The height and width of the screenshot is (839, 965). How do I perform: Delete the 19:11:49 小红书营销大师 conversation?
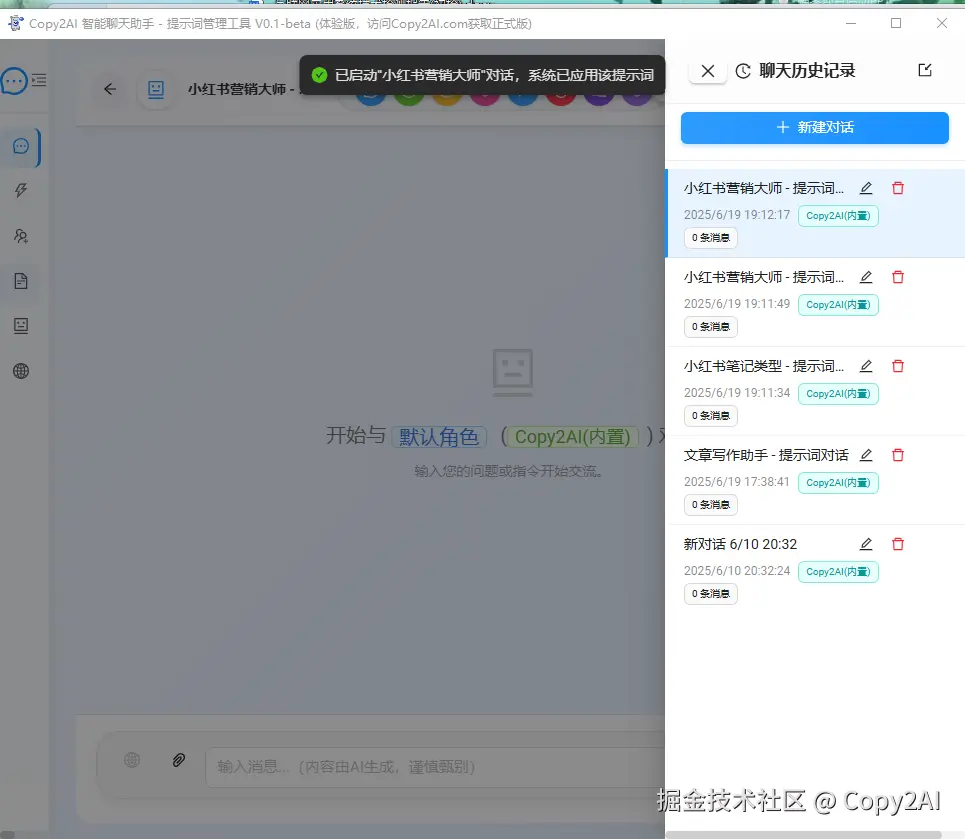pos(898,277)
